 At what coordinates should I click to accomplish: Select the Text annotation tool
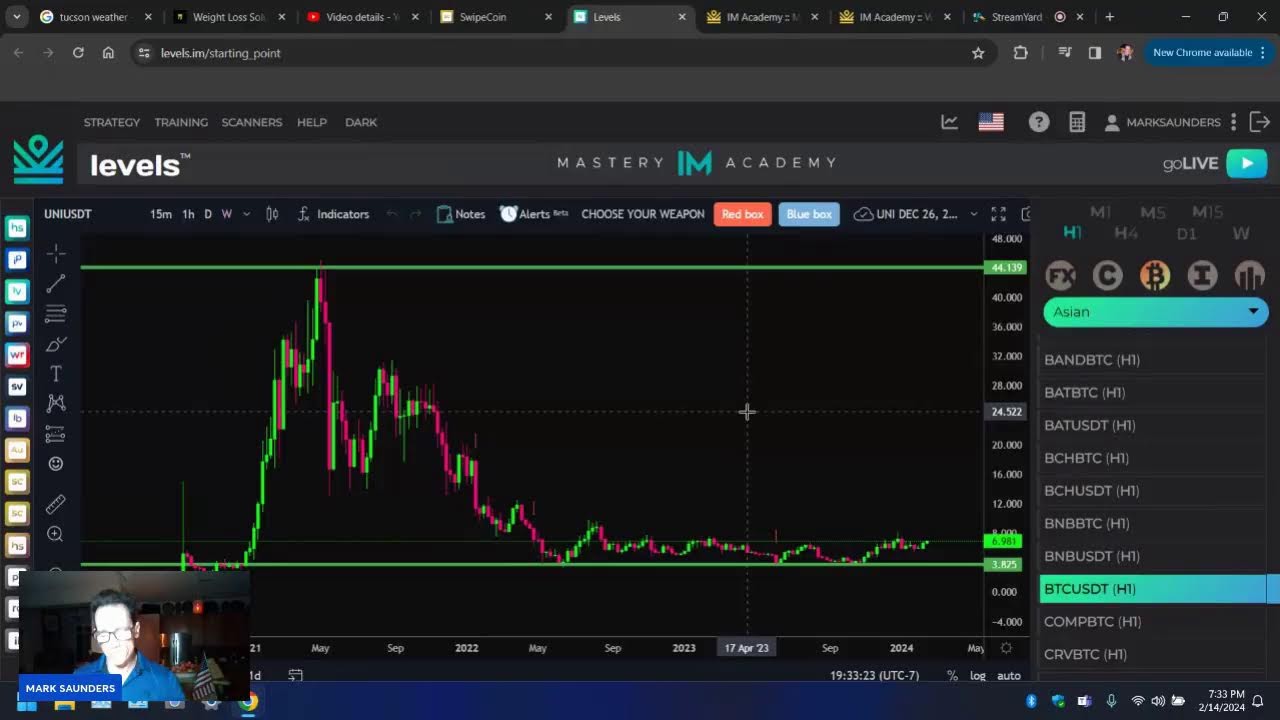point(56,373)
